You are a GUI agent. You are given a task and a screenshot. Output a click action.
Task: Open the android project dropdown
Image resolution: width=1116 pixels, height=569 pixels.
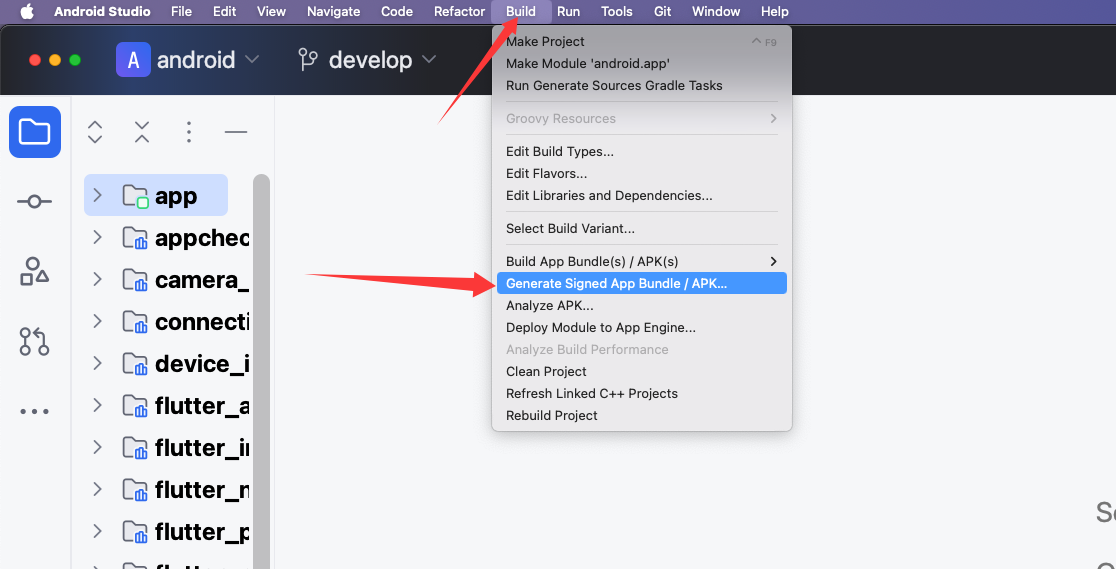pyautogui.click(x=189, y=60)
